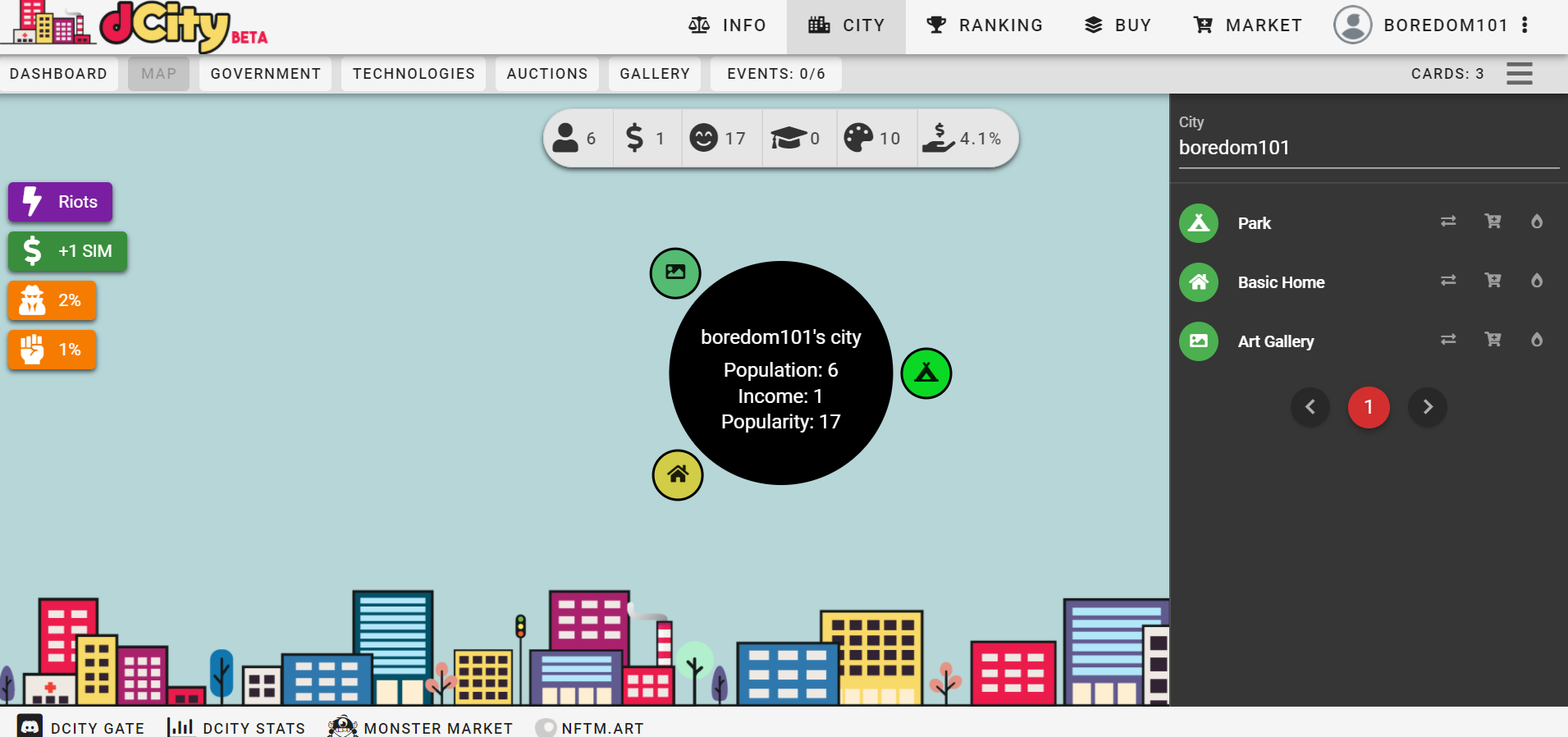
Task: Click the yellow Basic Home map node
Action: tap(677, 475)
